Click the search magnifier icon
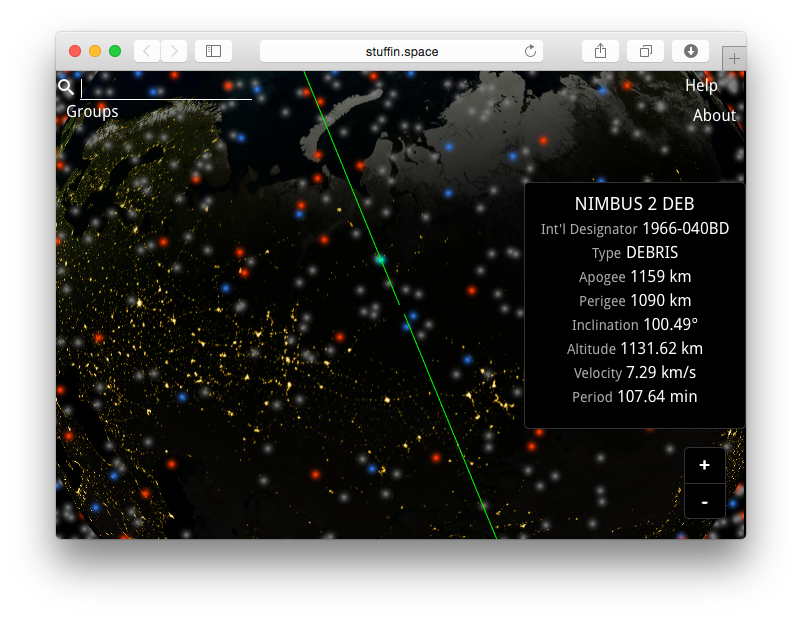 (x=66, y=87)
